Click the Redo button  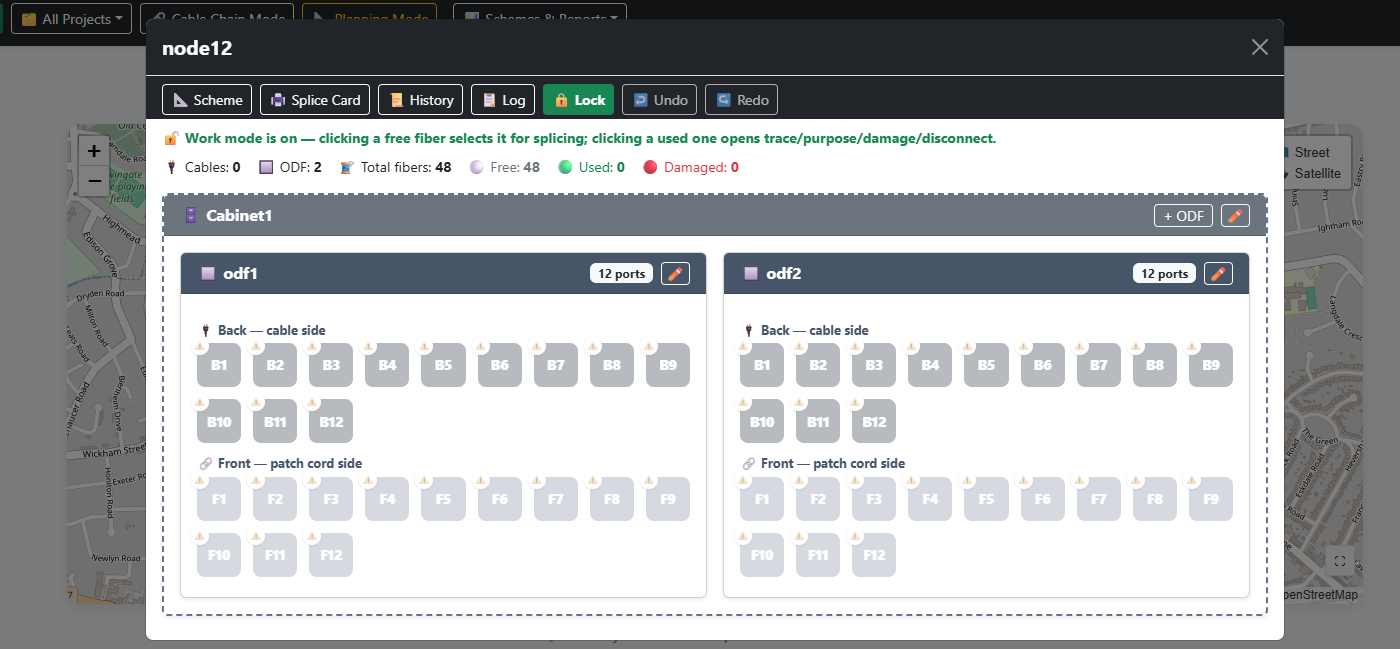tap(741, 100)
